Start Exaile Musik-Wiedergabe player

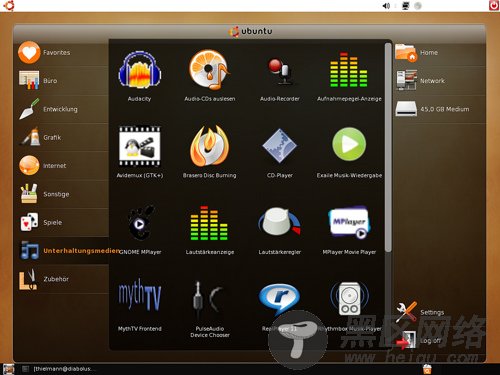point(349,144)
